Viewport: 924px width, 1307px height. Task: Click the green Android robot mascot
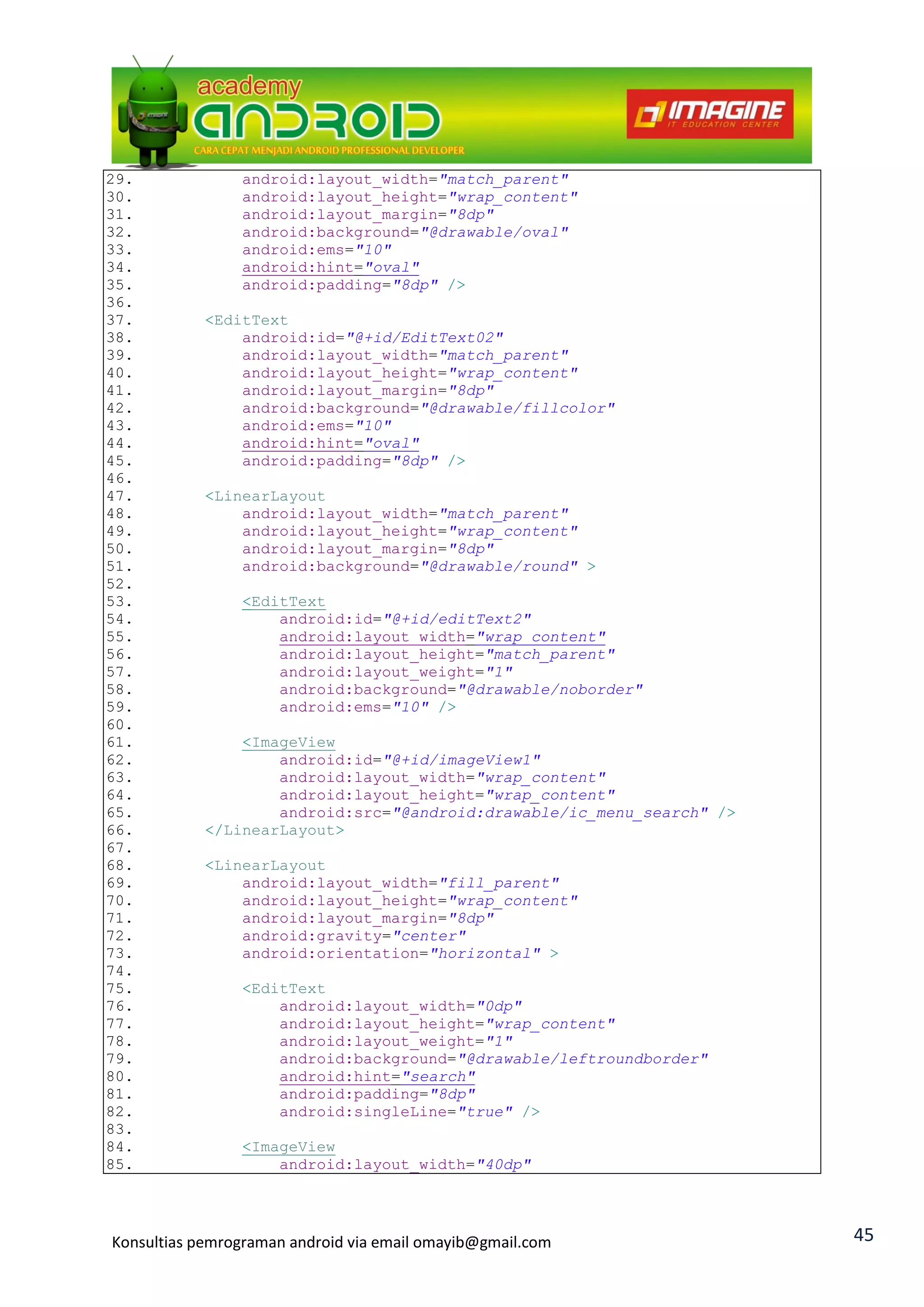coord(153,112)
